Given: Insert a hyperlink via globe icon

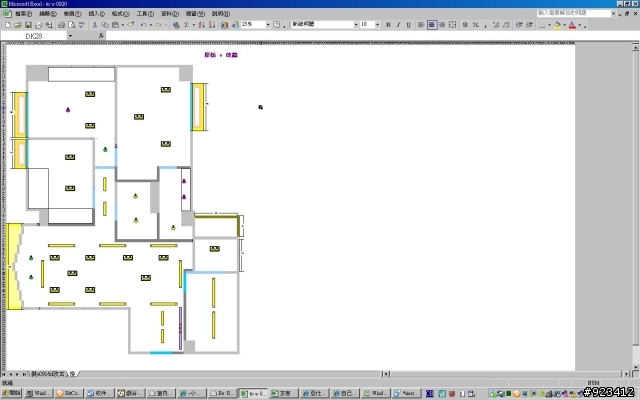Looking at the screenshot, I should tap(176, 25).
